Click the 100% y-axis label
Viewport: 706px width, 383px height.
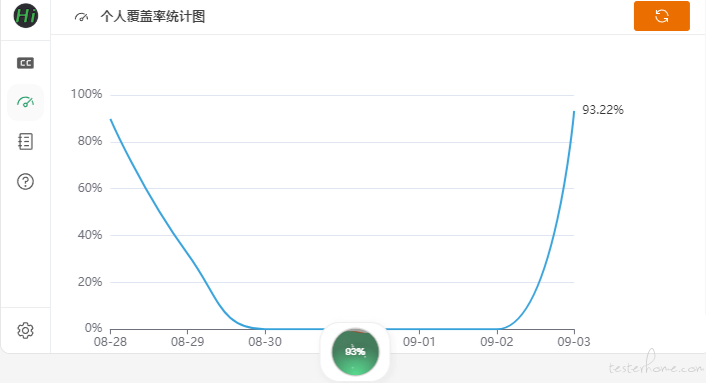86,94
